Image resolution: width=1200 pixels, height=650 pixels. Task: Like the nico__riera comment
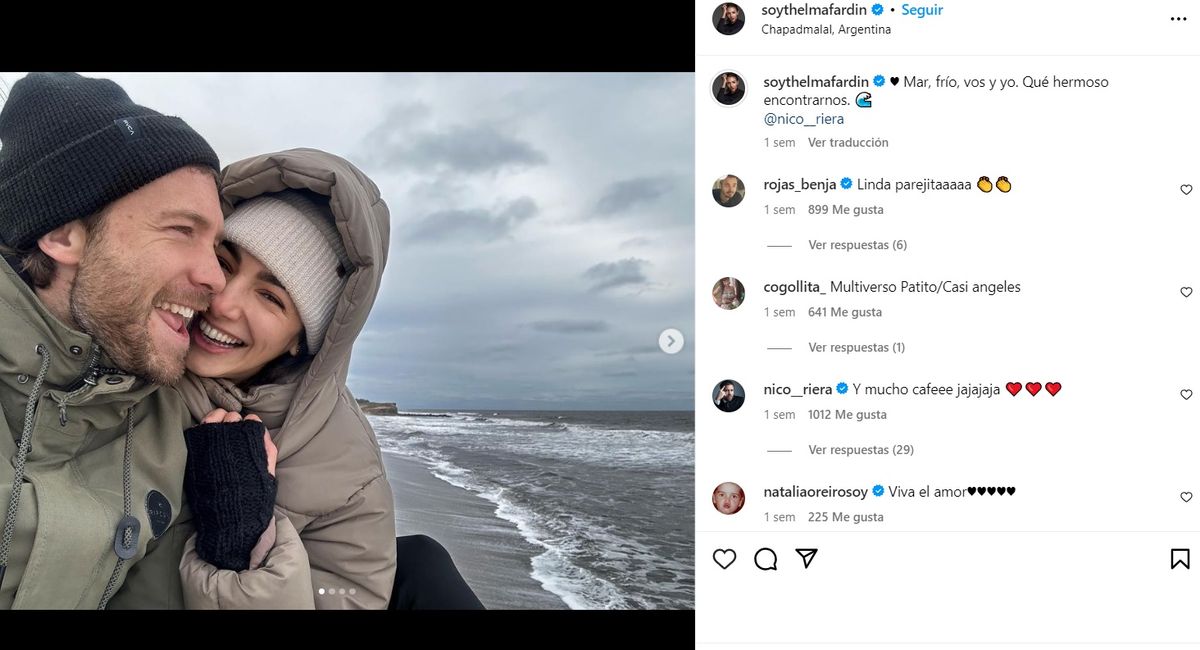coord(1186,395)
